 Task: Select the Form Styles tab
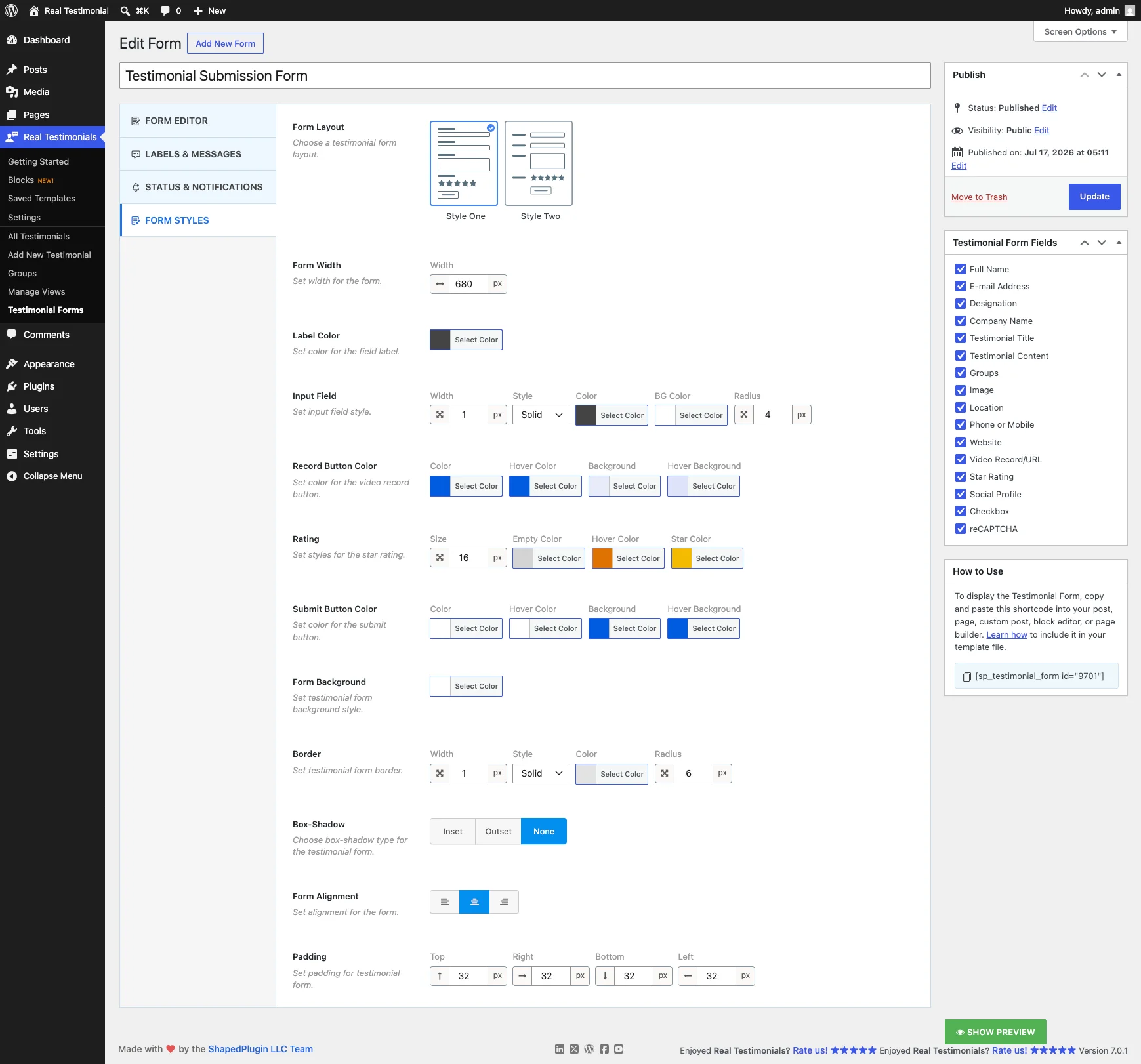198,220
